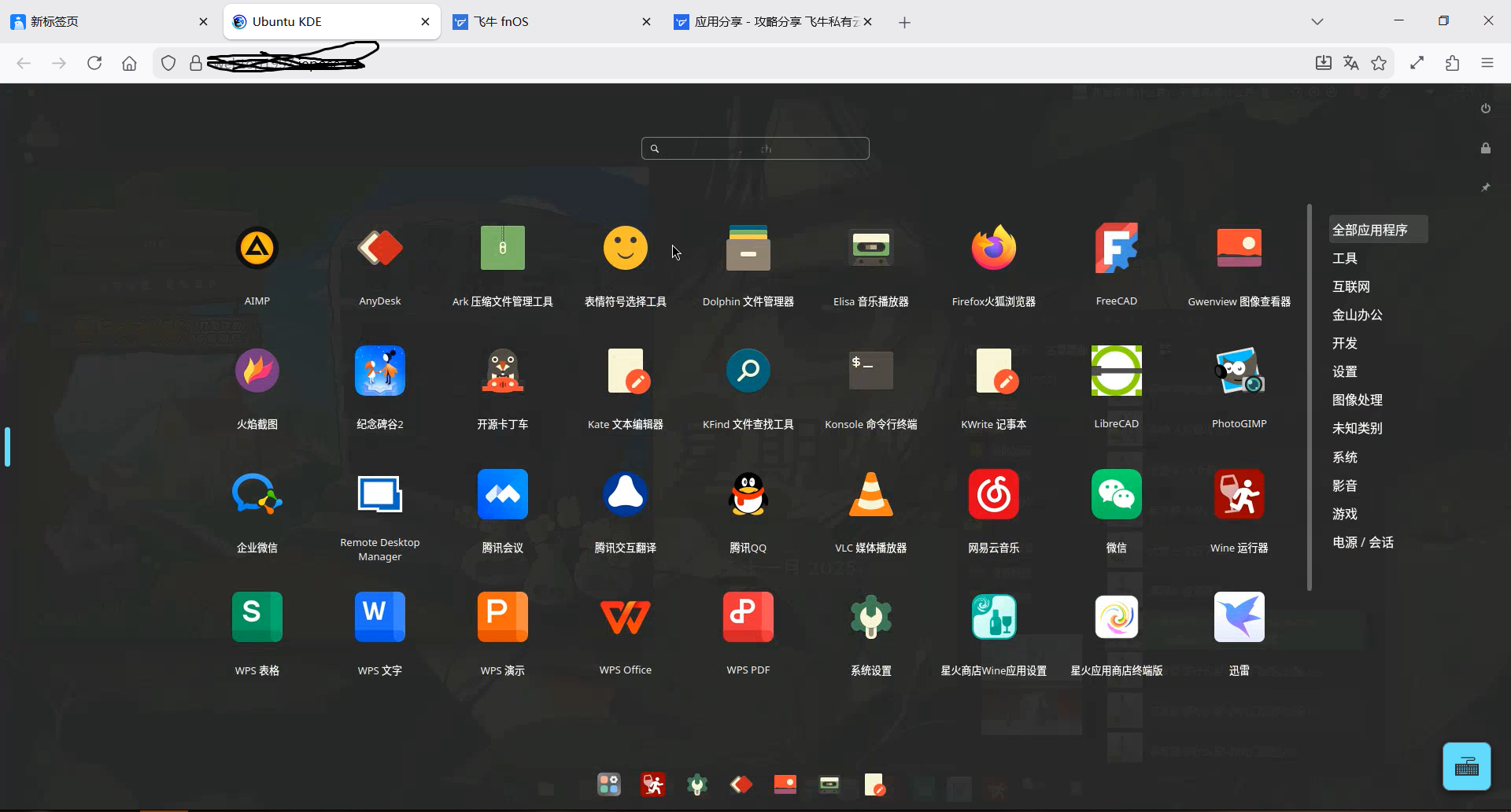Screen dimensions: 1511x812
Task: Launch 企业微信
Action: 257,494
